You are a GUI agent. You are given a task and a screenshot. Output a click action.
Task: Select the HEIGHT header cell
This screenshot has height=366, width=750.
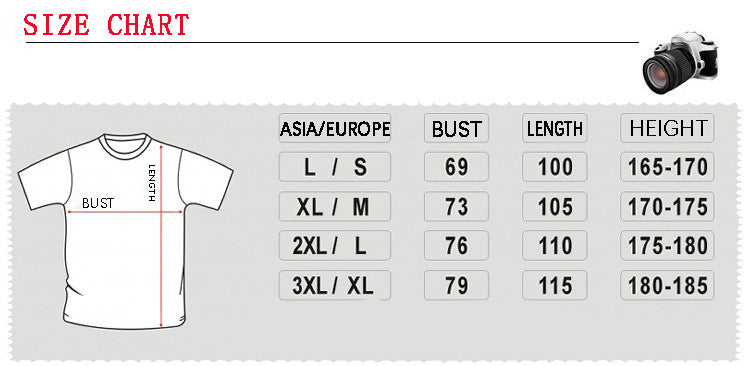(x=667, y=128)
